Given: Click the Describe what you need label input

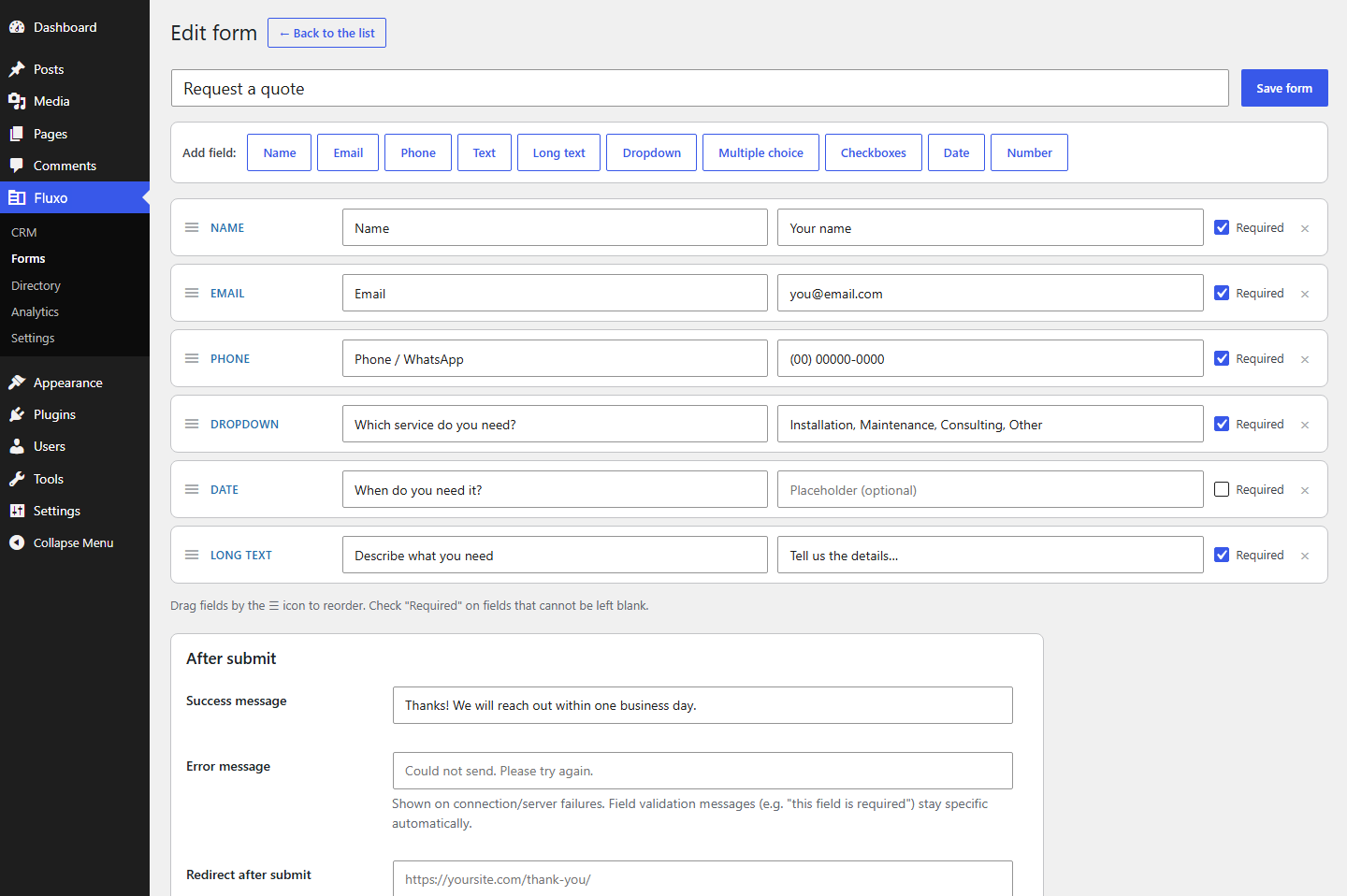Looking at the screenshot, I should 555,555.
